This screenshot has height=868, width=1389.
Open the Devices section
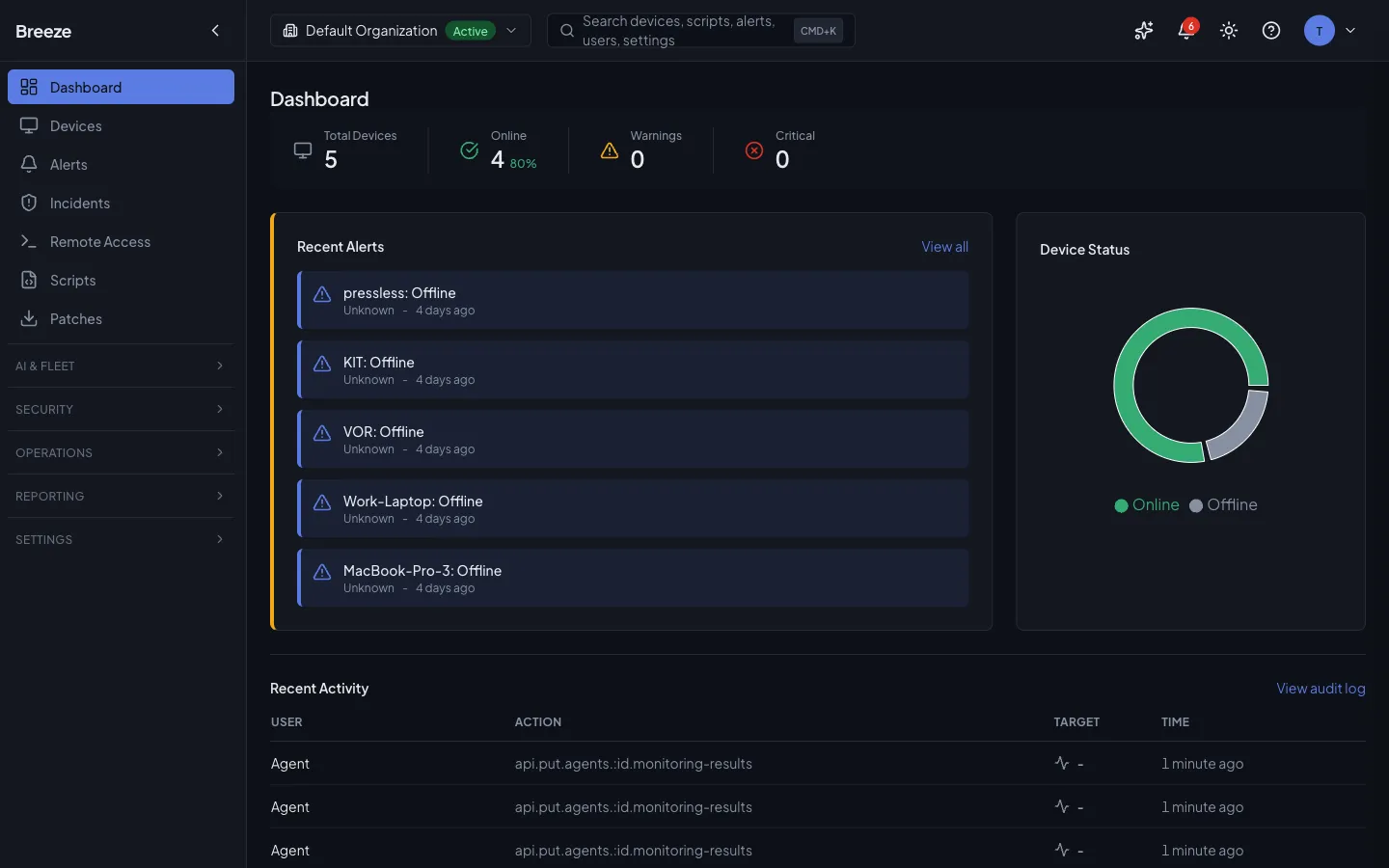pos(75,125)
